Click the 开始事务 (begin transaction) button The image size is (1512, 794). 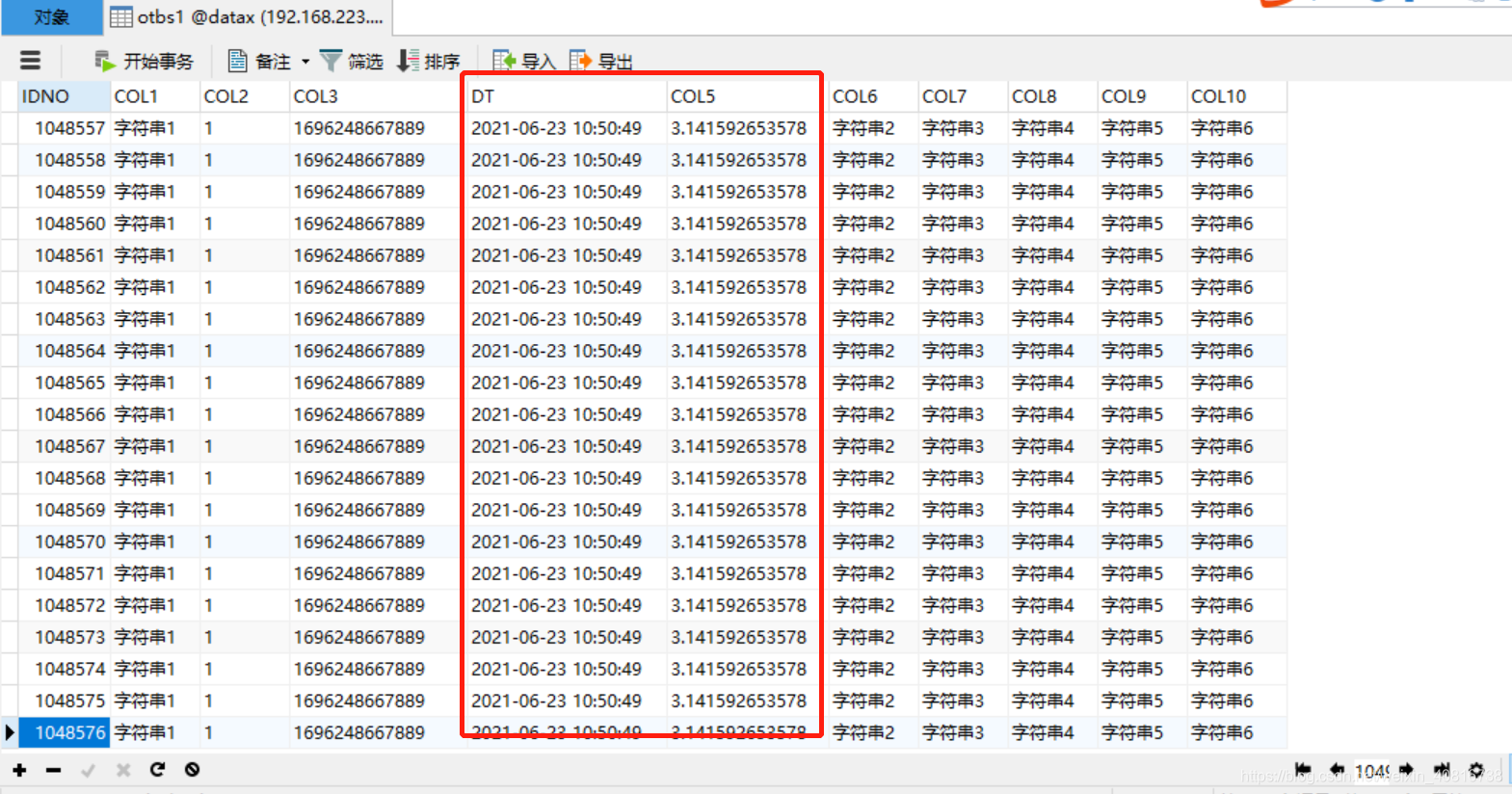tap(144, 62)
